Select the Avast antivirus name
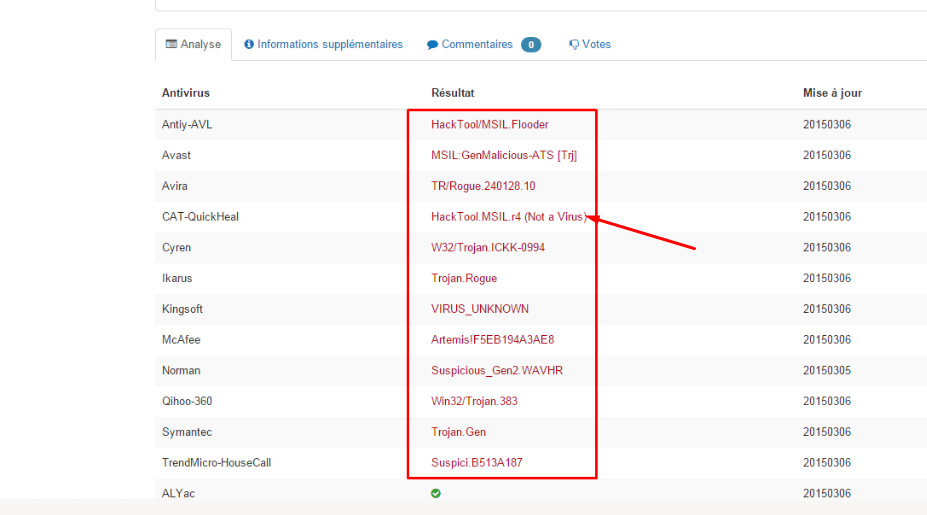This screenshot has height=515, width=927. click(176, 156)
